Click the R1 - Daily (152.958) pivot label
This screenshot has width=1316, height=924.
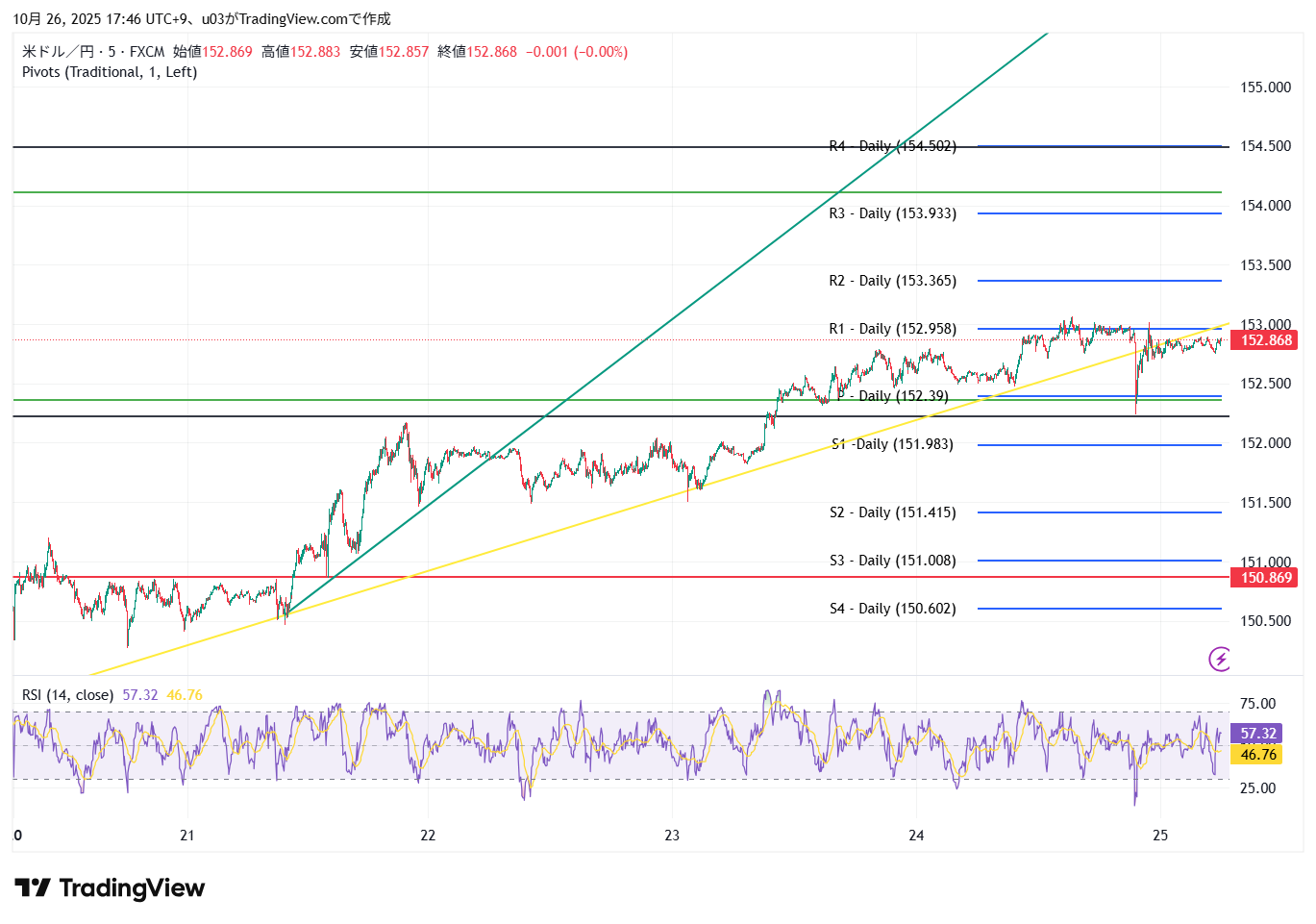click(892, 329)
